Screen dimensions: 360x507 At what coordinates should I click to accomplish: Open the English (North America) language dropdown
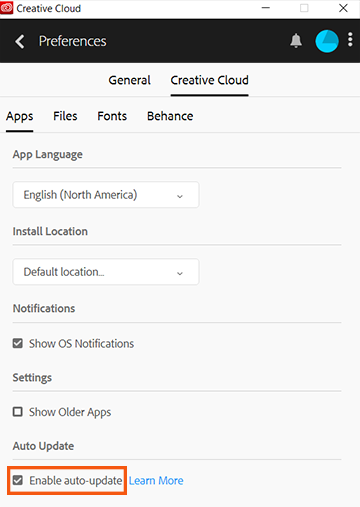coord(106,195)
